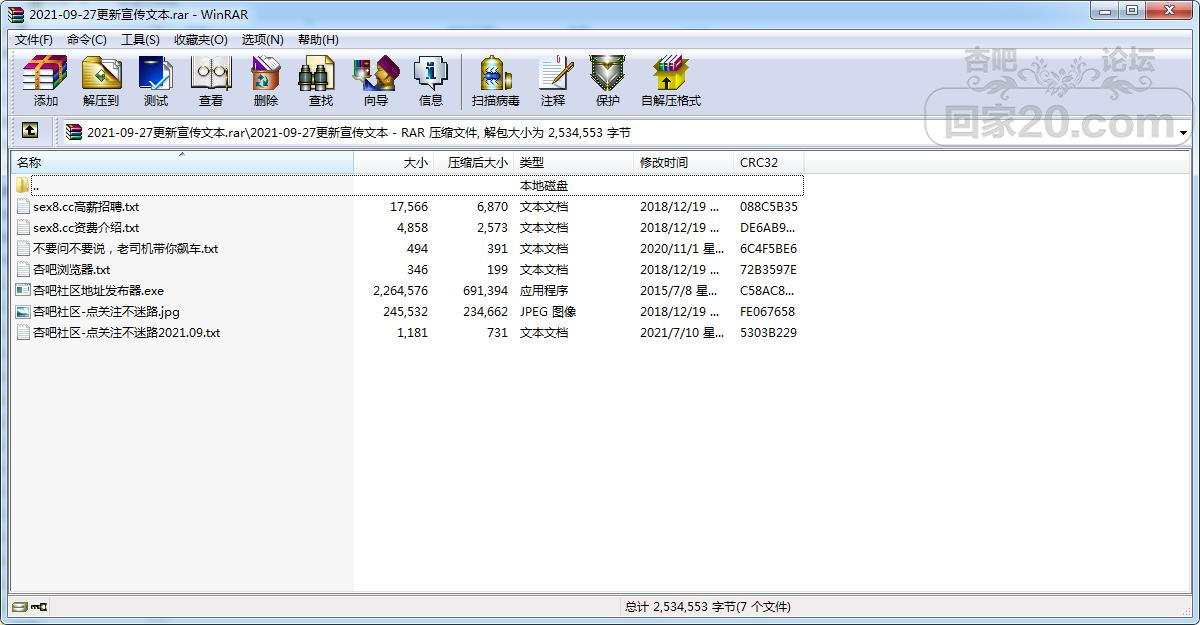Click the Extract To (解压到) toolbar icon
The width and height of the screenshot is (1200, 625).
click(101, 73)
